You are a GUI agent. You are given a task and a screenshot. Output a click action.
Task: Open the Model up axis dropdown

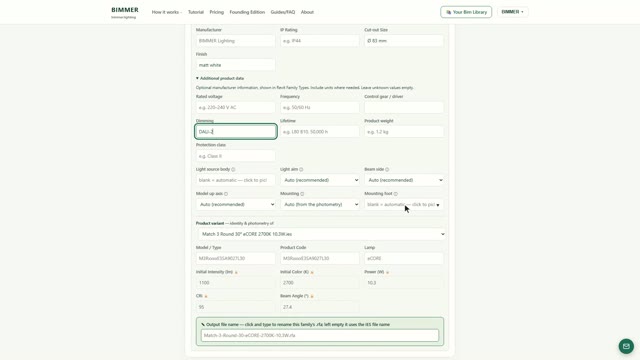point(235,204)
